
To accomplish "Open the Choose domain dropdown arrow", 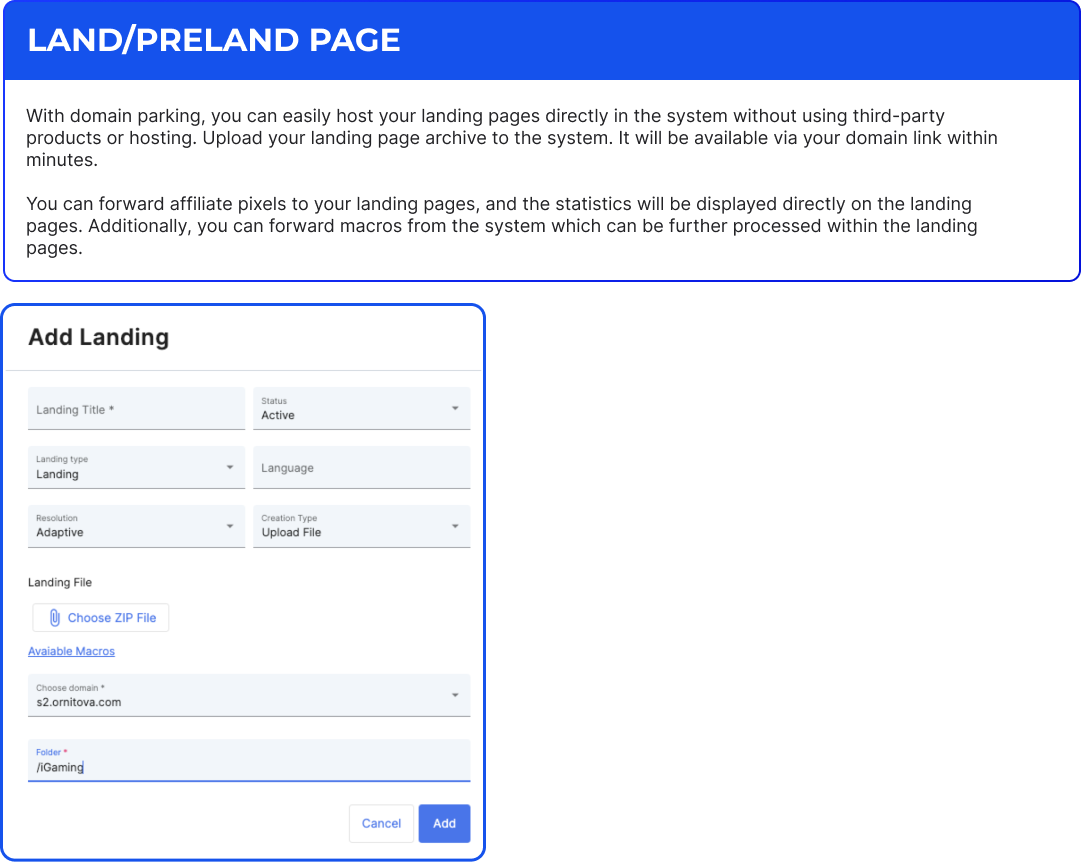I will pyautogui.click(x=455, y=695).
